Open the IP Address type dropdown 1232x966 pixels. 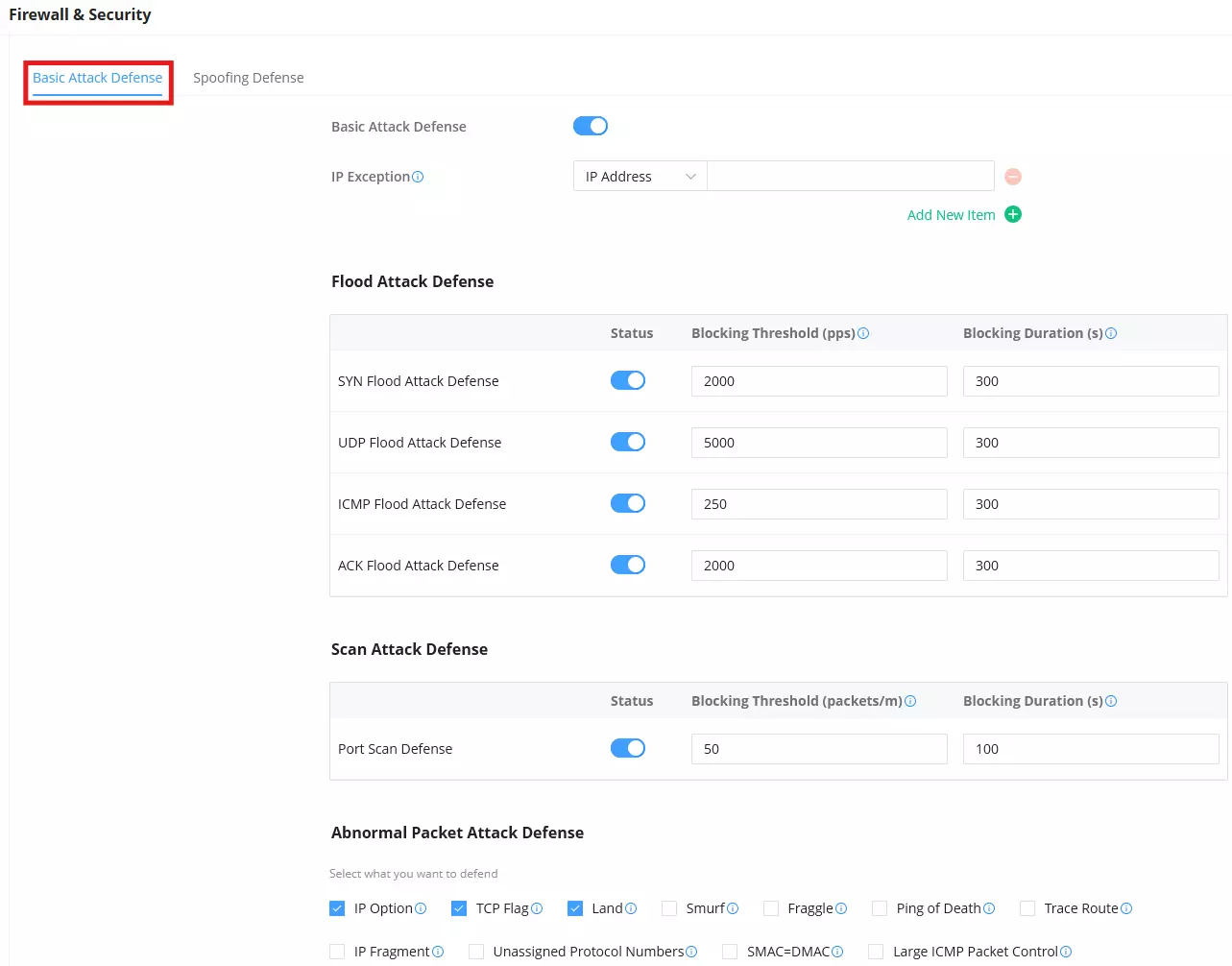click(640, 176)
